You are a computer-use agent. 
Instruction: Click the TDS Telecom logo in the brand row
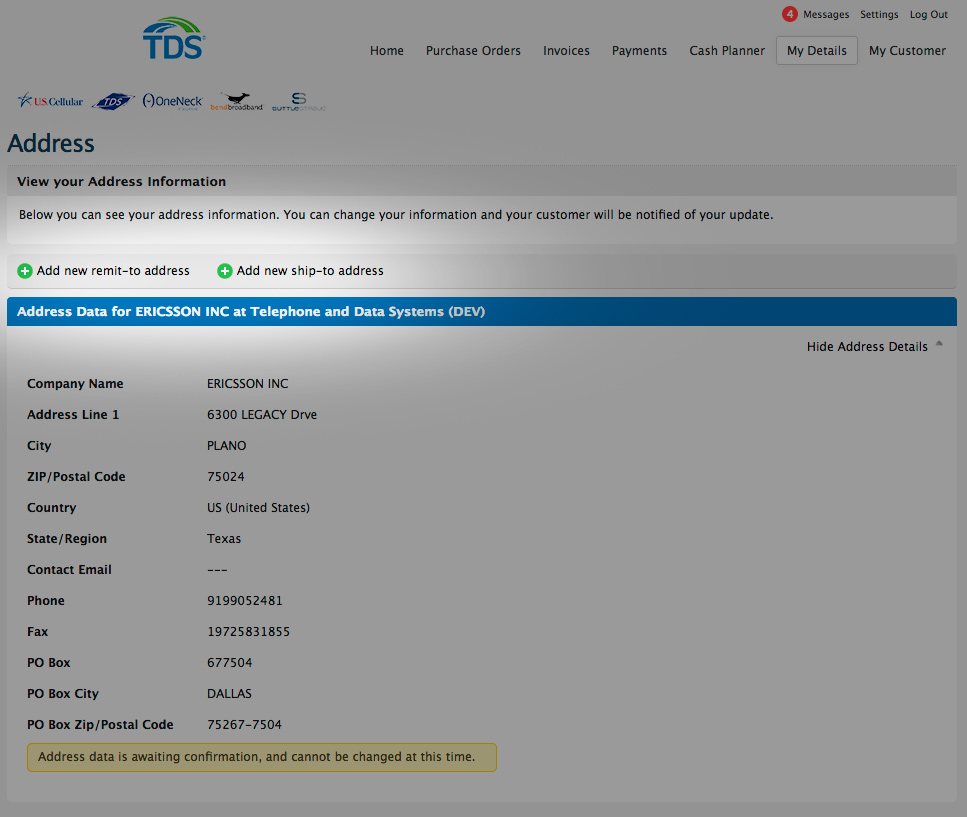[x=113, y=101]
